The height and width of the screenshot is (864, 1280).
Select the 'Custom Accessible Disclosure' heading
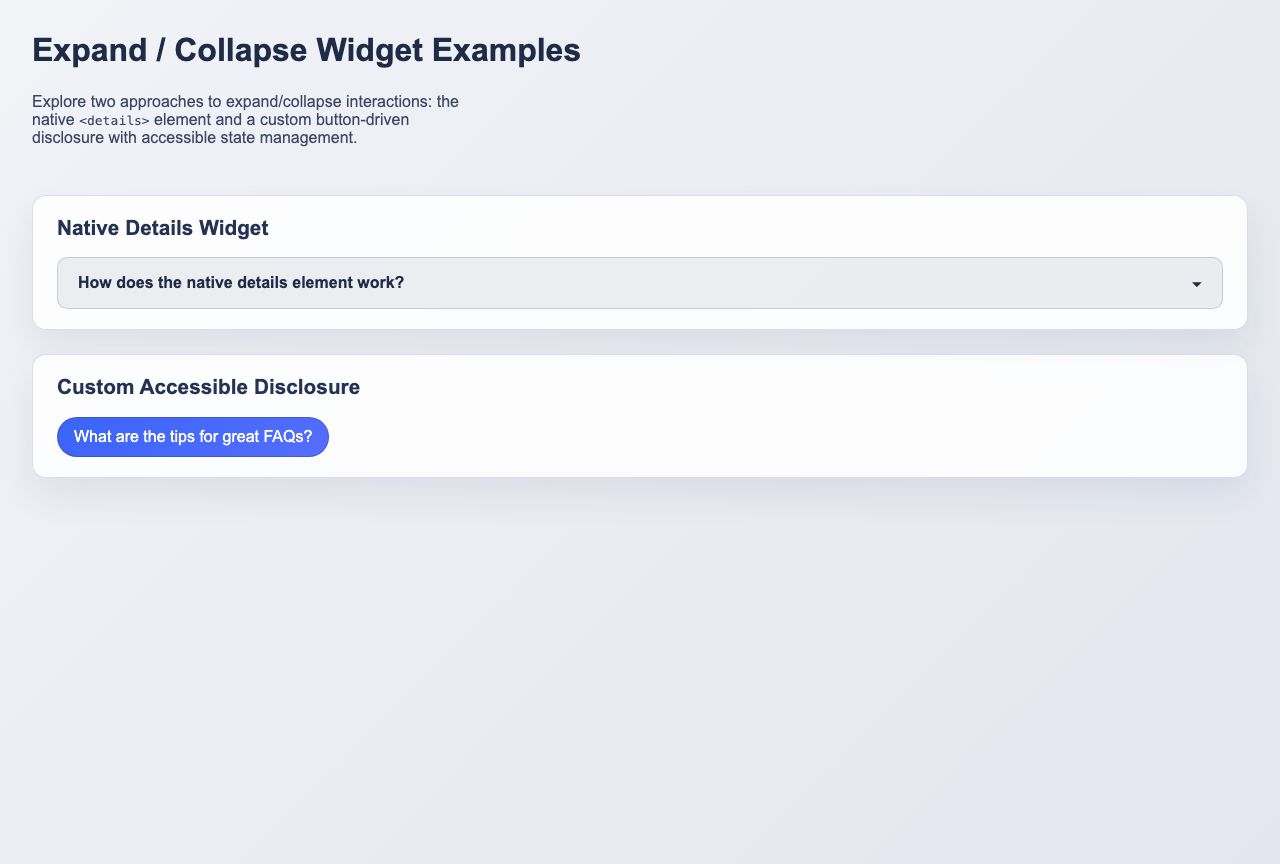point(208,387)
